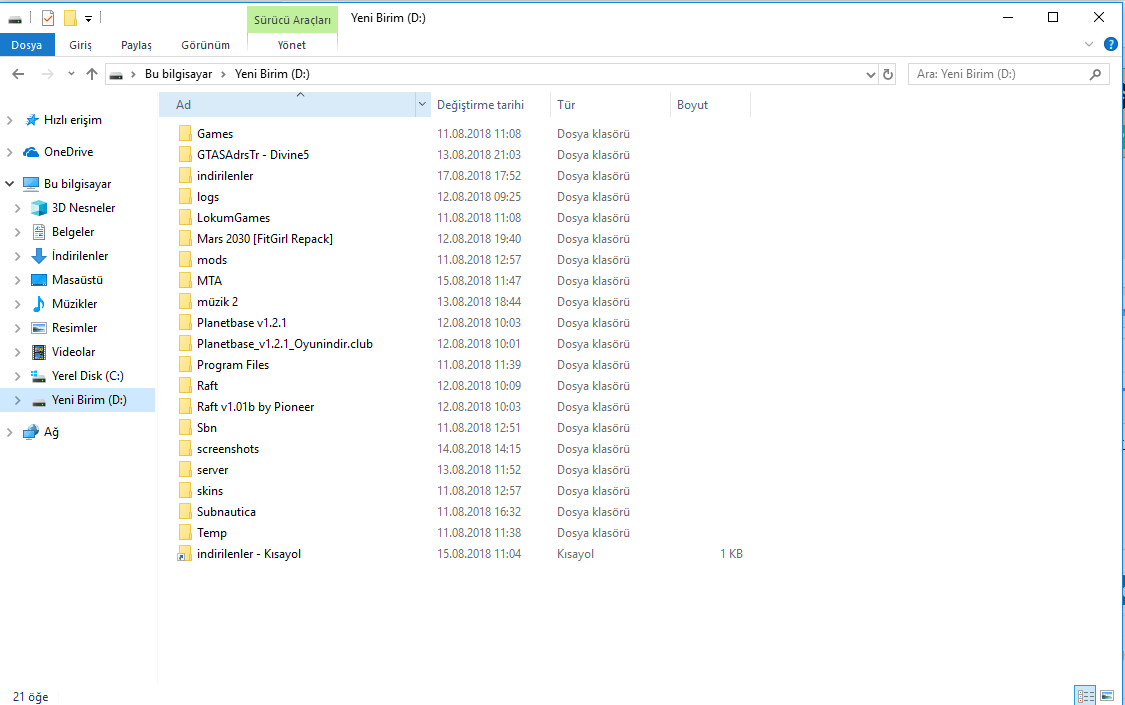Go up one level with up arrow
The height and width of the screenshot is (705, 1125).
pyautogui.click(x=92, y=74)
